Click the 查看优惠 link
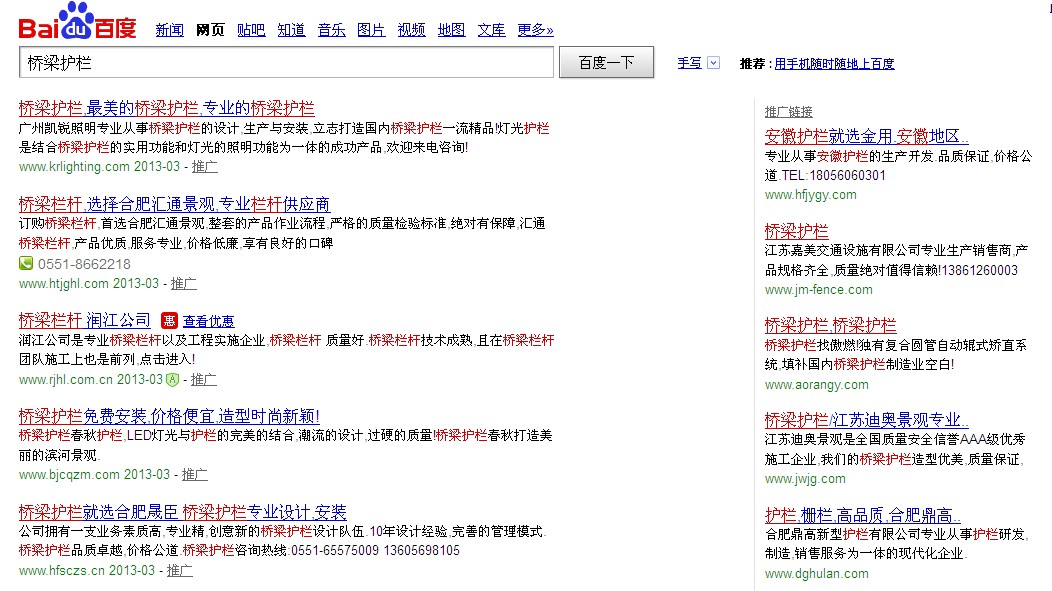Screen dimensions: 1052x591 point(209,321)
